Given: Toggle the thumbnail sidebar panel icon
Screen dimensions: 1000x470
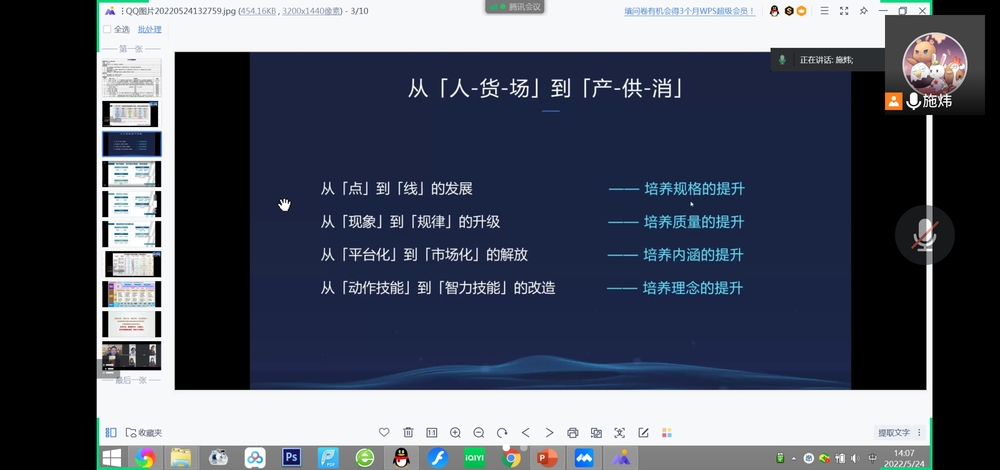Looking at the screenshot, I should [111, 432].
